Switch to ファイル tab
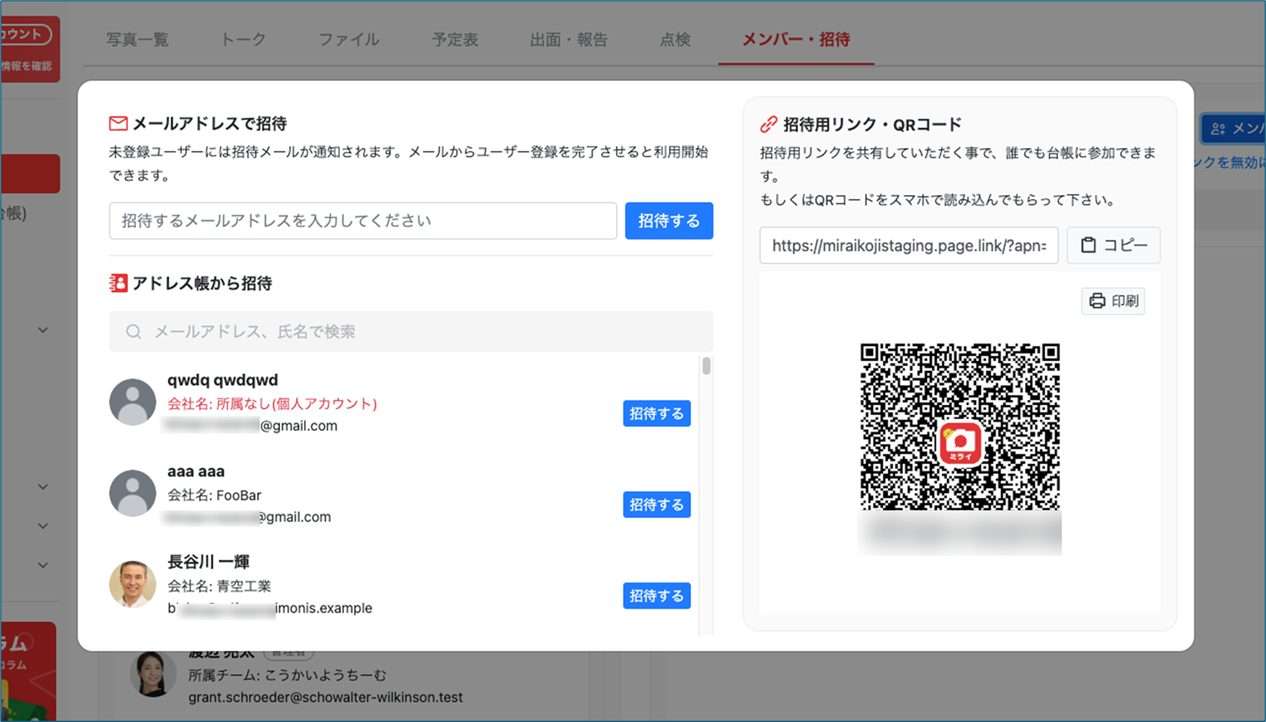The height and width of the screenshot is (722, 1266). (349, 40)
